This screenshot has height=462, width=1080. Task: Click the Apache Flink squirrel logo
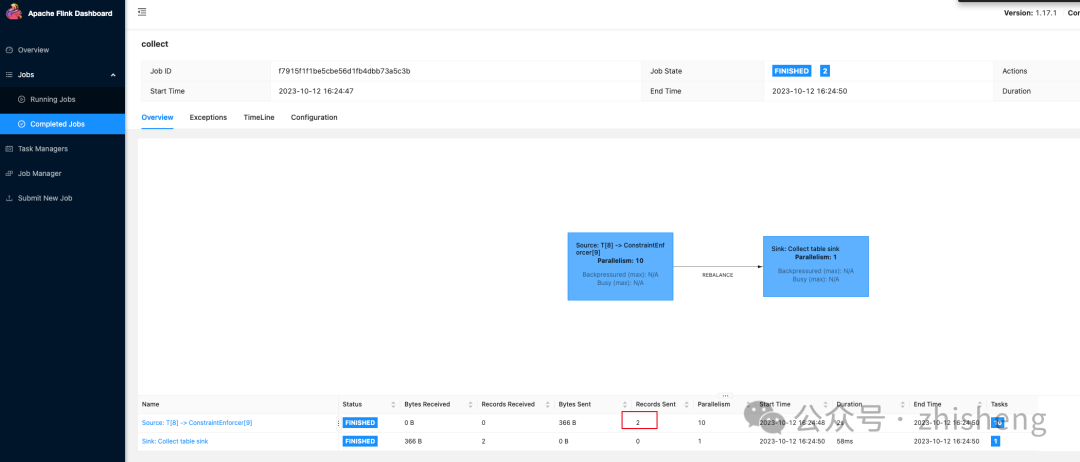[14, 13]
